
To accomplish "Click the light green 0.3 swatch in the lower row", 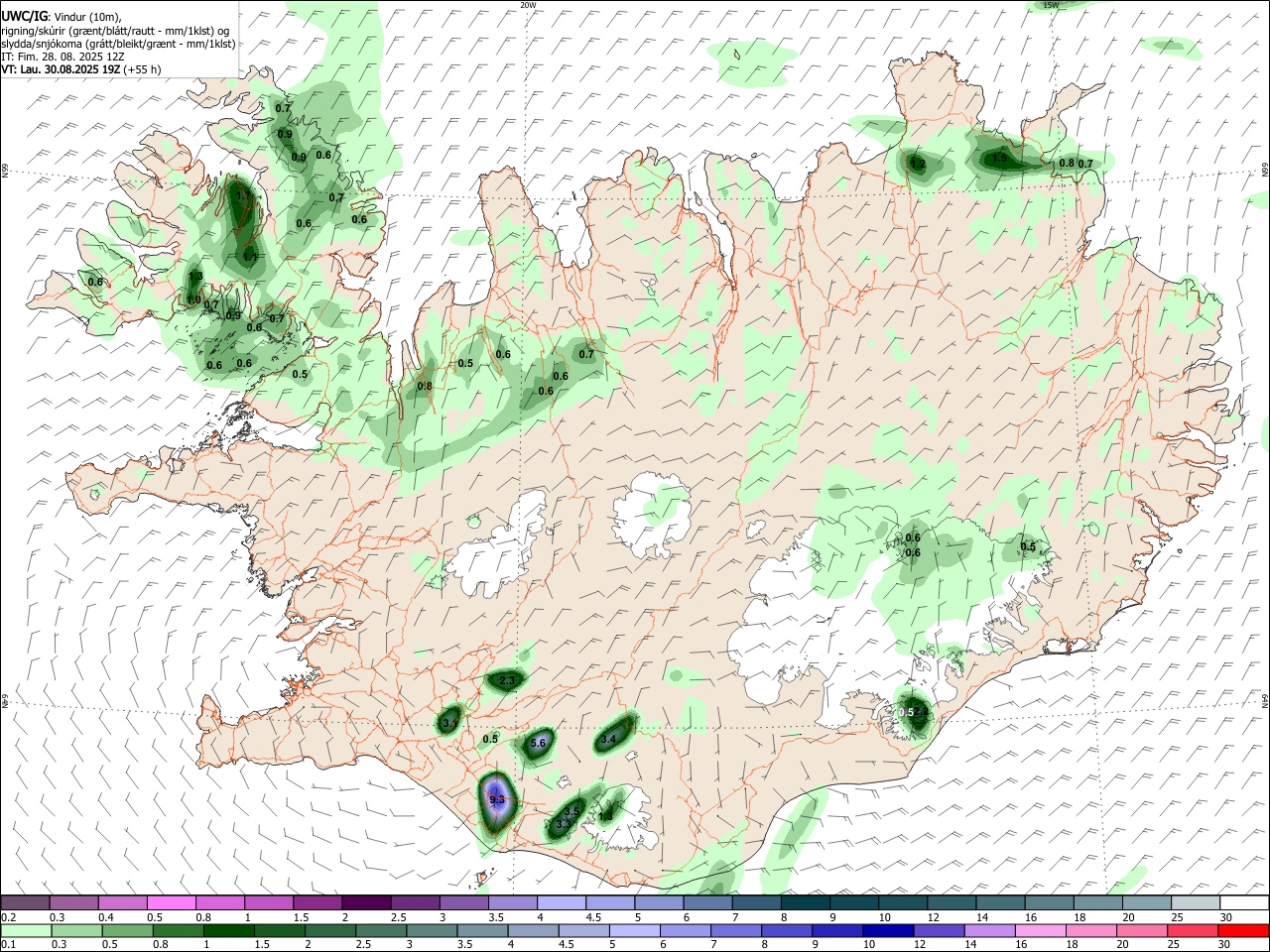I will coord(76,931).
